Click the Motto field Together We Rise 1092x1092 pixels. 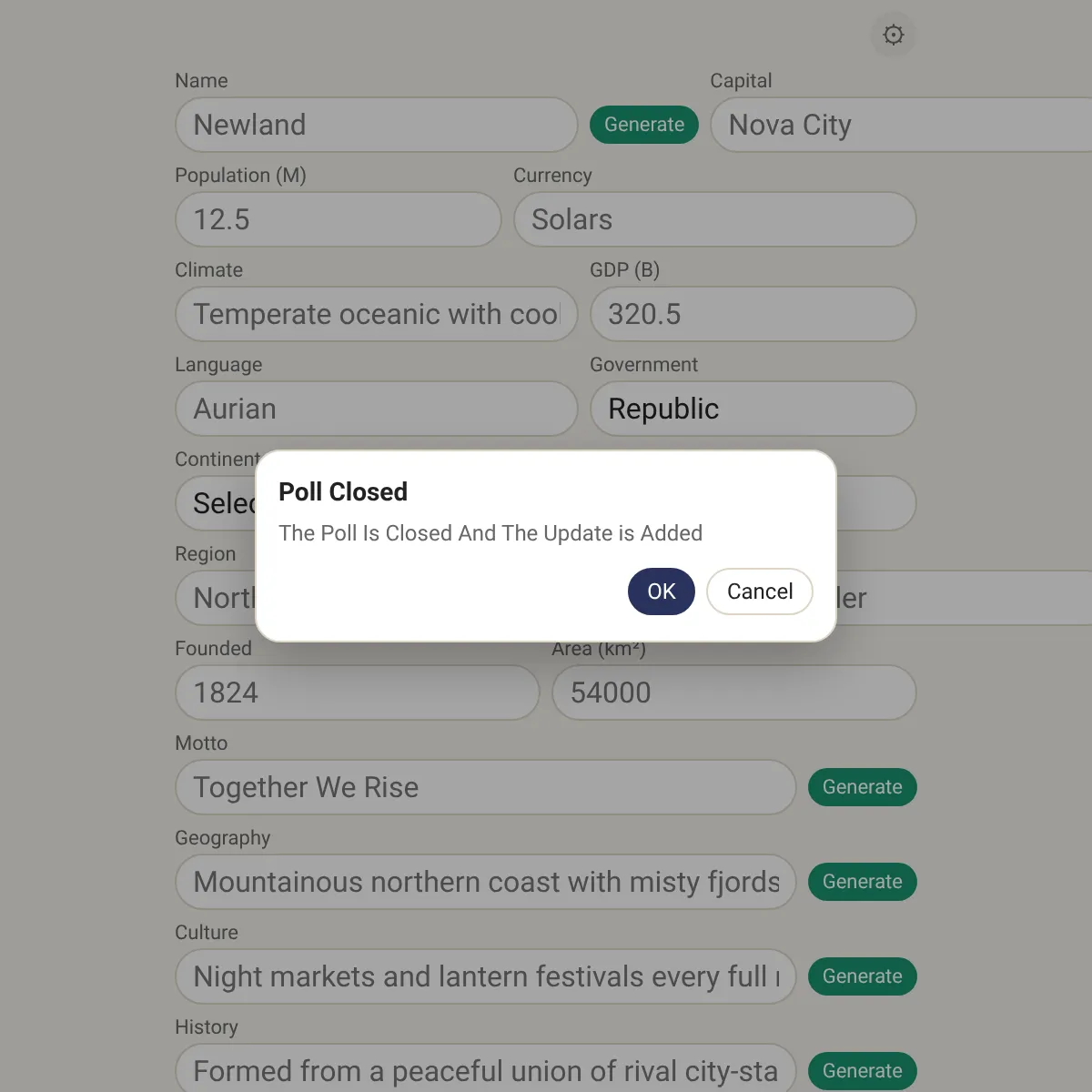[x=485, y=787]
